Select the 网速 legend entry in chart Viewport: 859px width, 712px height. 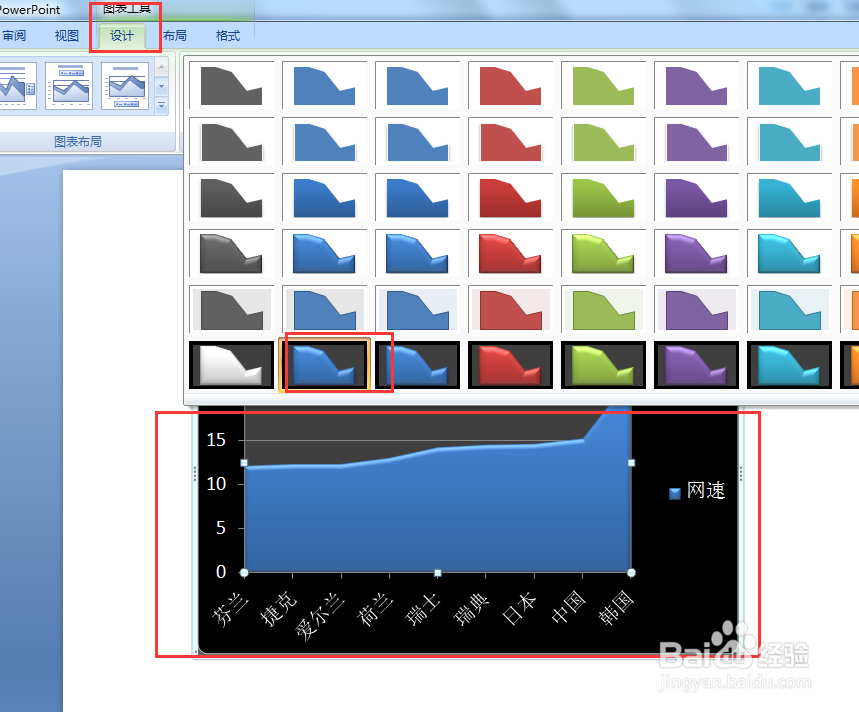pyautogui.click(x=697, y=491)
